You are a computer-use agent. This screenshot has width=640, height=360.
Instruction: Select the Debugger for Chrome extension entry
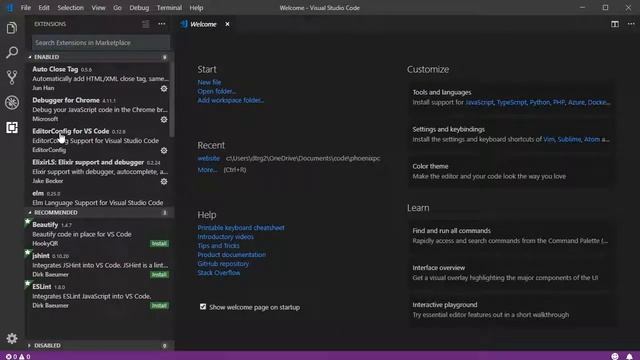coord(98,109)
